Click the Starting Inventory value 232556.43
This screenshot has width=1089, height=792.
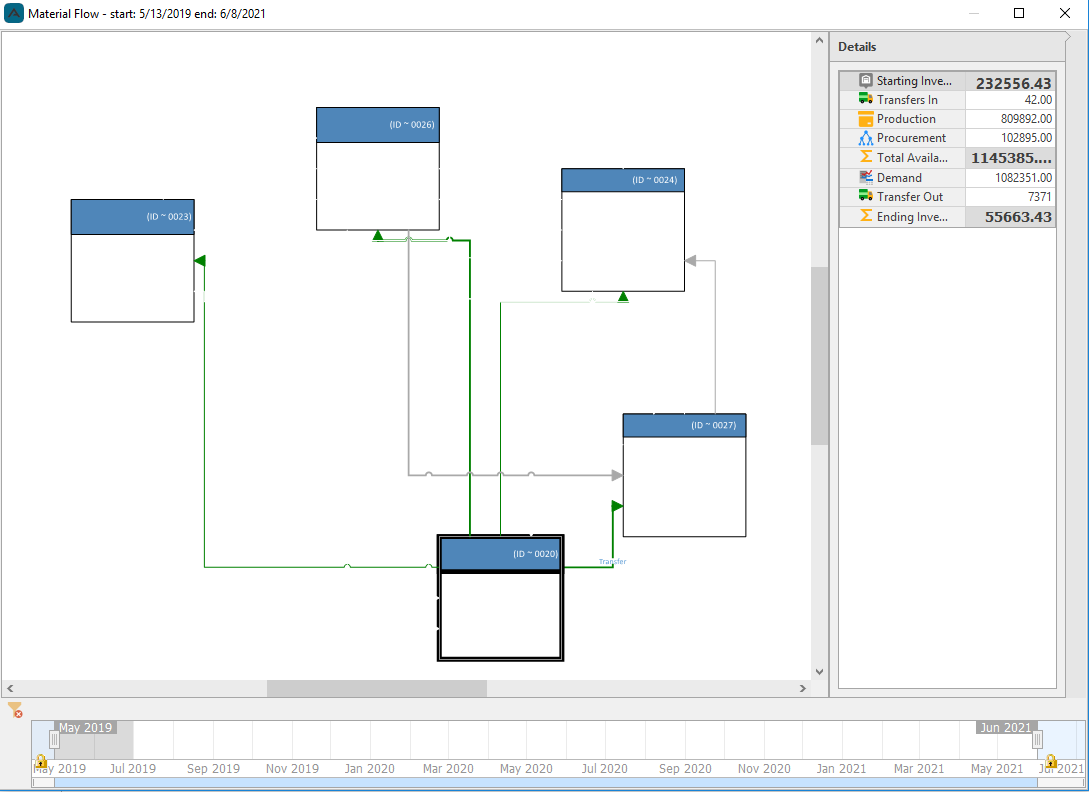[1013, 83]
